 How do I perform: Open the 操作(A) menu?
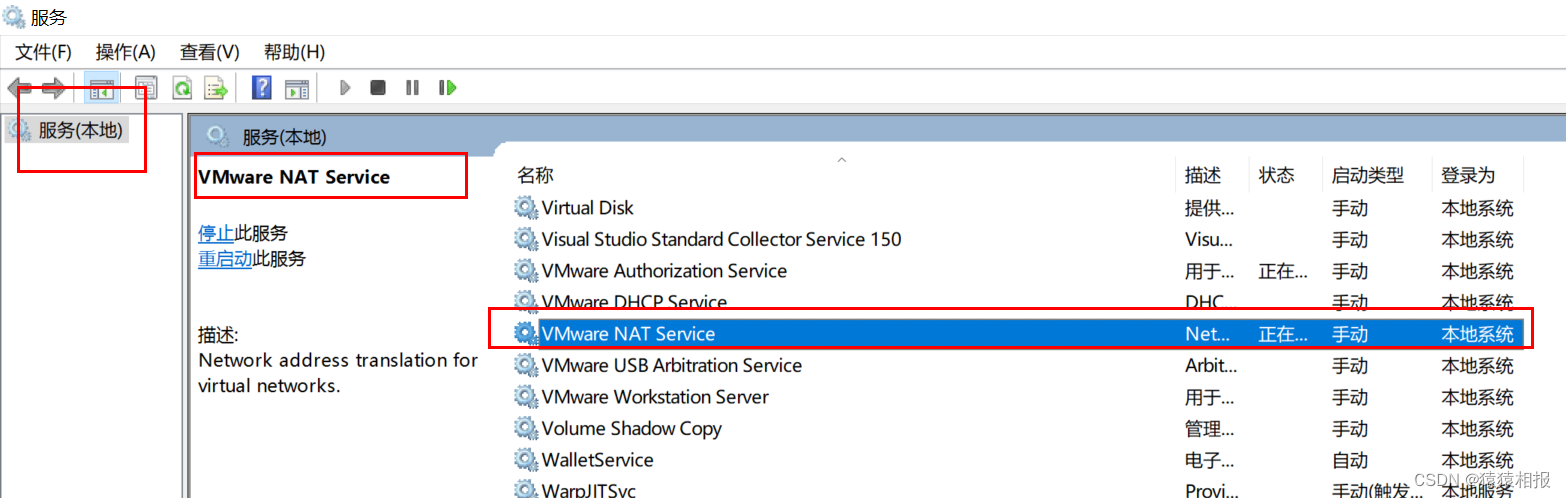(x=126, y=52)
